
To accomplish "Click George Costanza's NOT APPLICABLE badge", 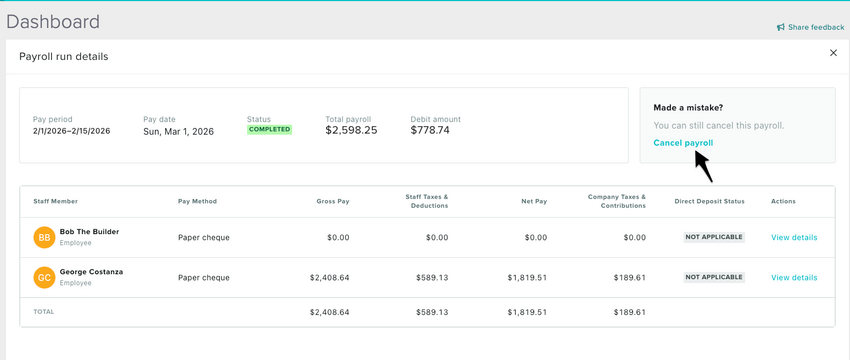I will [x=714, y=277].
